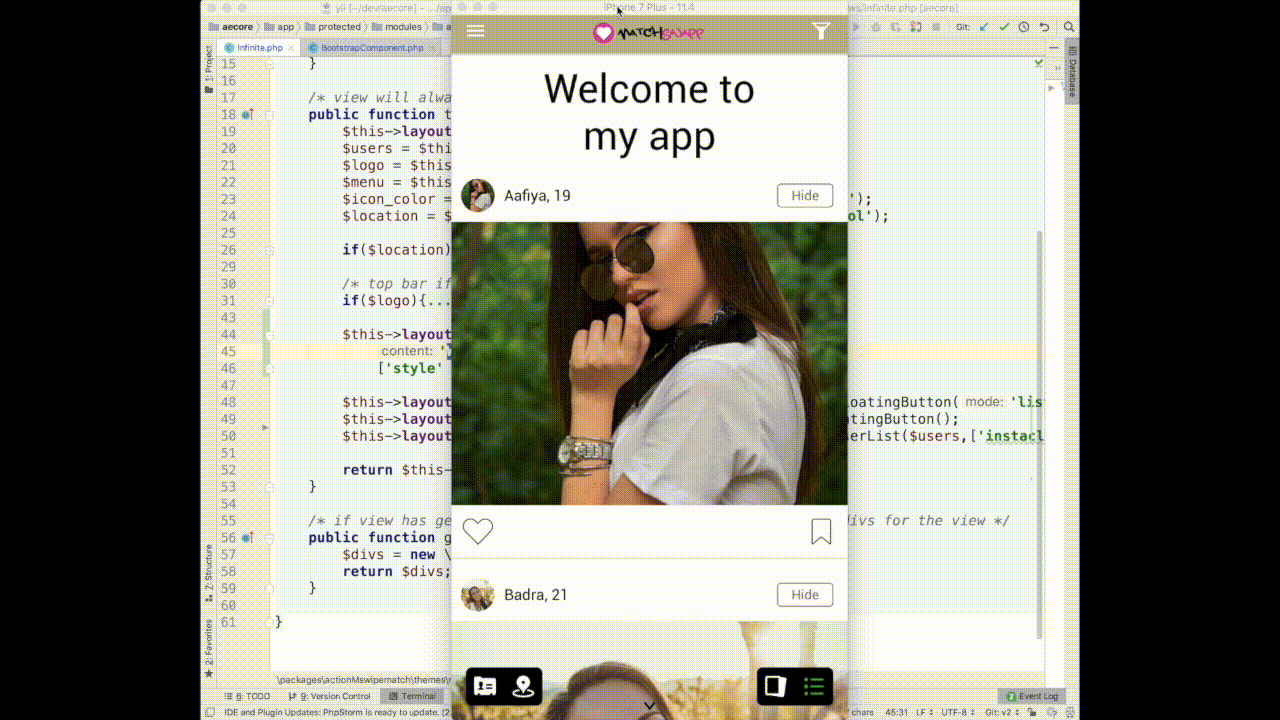Collapse function fold at line 18

coord(267,115)
